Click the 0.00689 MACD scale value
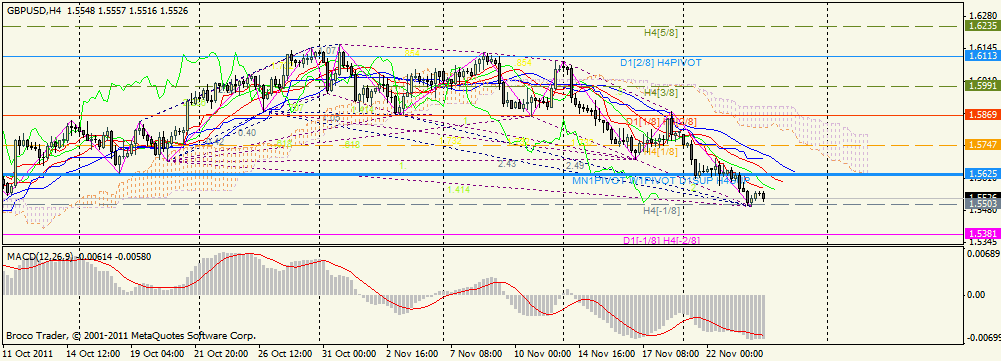1001x361 pixels. (x=984, y=254)
